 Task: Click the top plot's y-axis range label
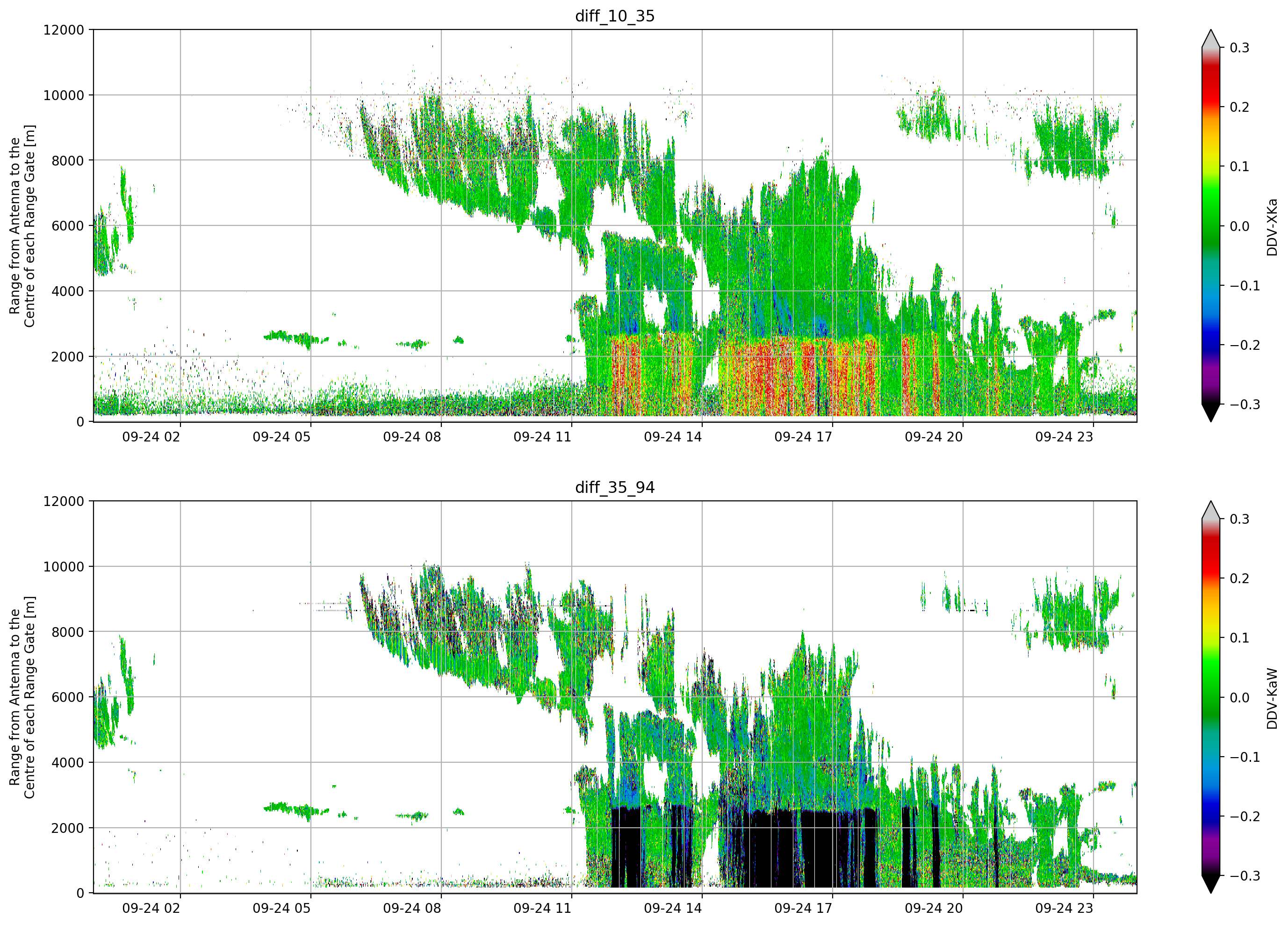pyautogui.click(x=22, y=225)
